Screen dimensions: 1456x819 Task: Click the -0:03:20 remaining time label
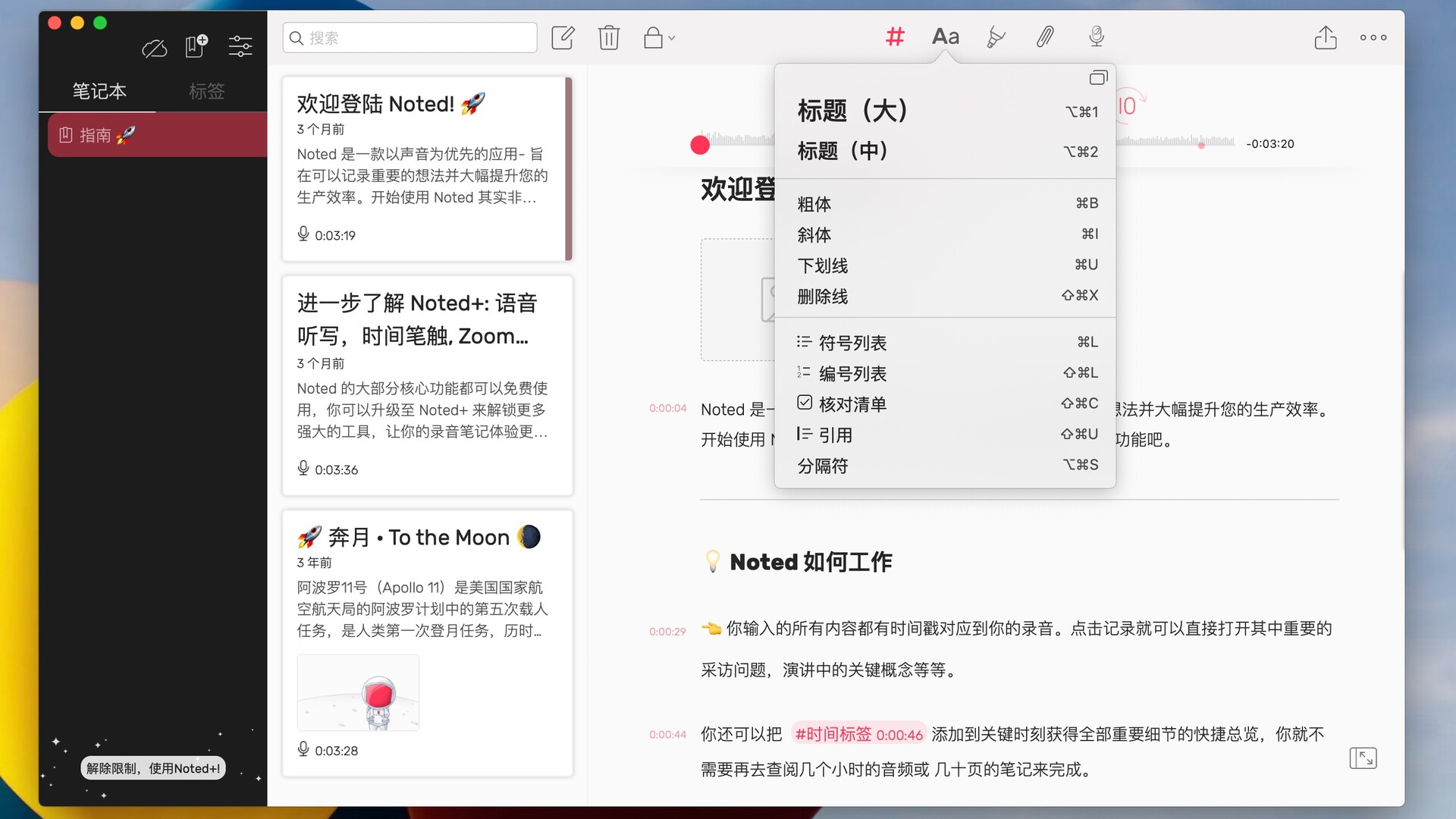tap(1270, 144)
